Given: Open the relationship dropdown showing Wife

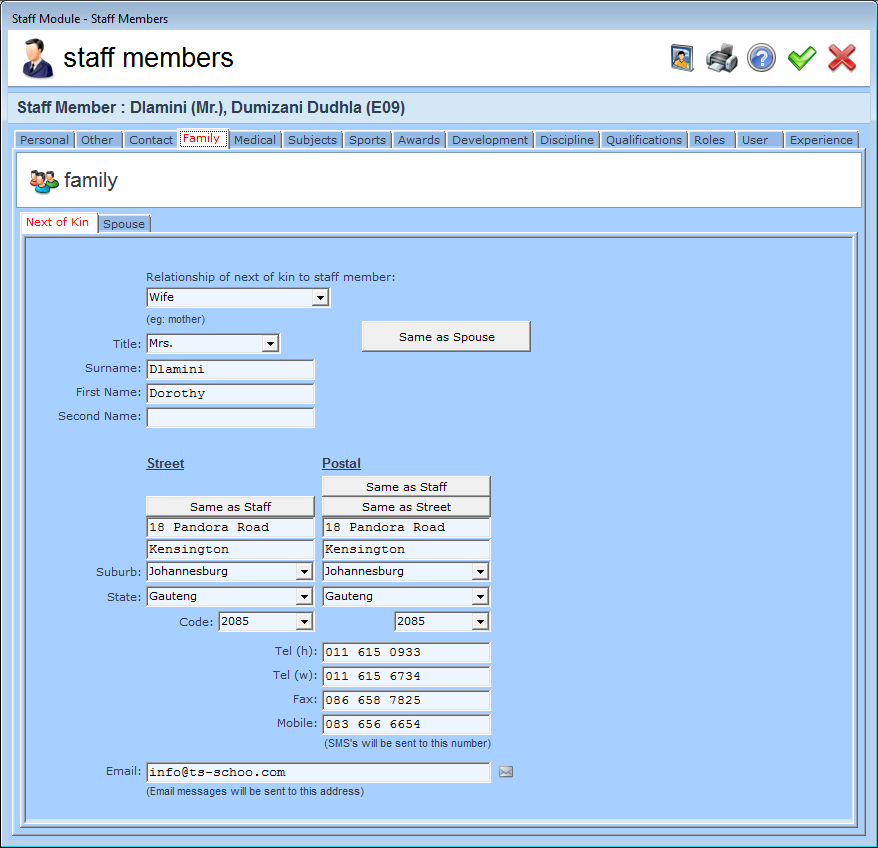Looking at the screenshot, I should tap(320, 297).
